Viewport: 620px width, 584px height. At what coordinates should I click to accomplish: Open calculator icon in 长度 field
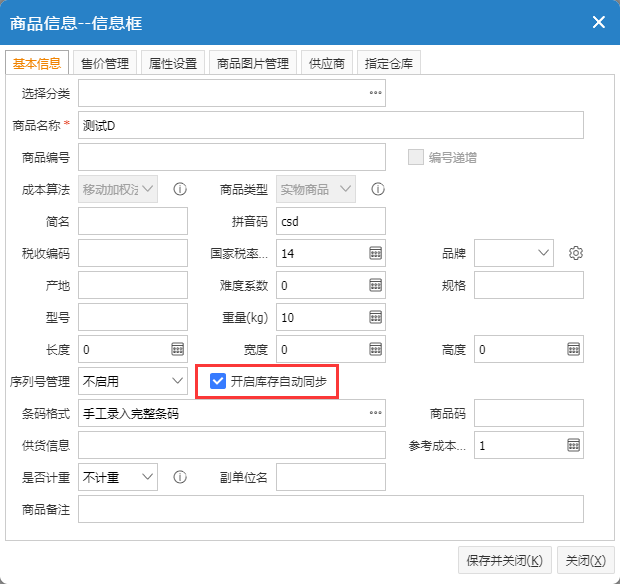tap(178, 349)
